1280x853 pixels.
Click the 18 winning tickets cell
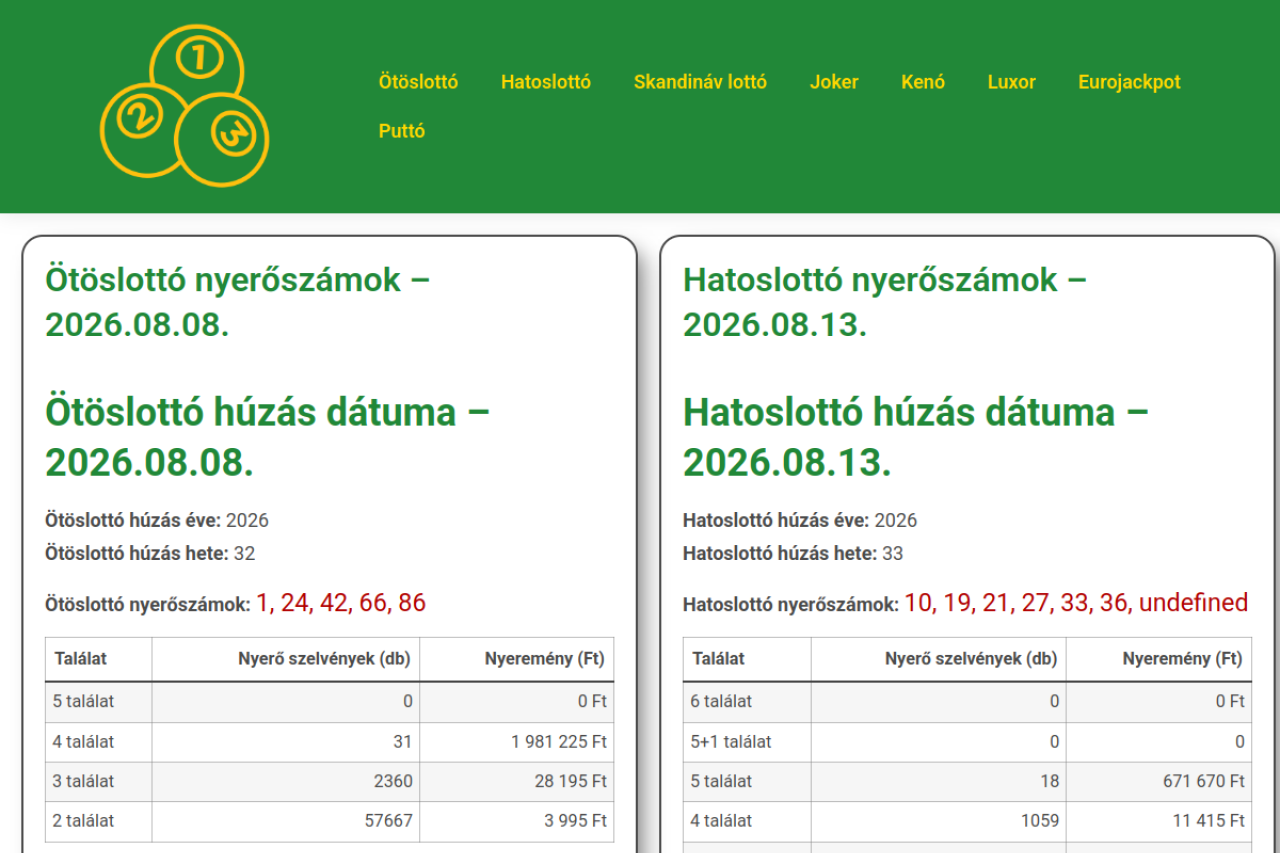pos(939,781)
